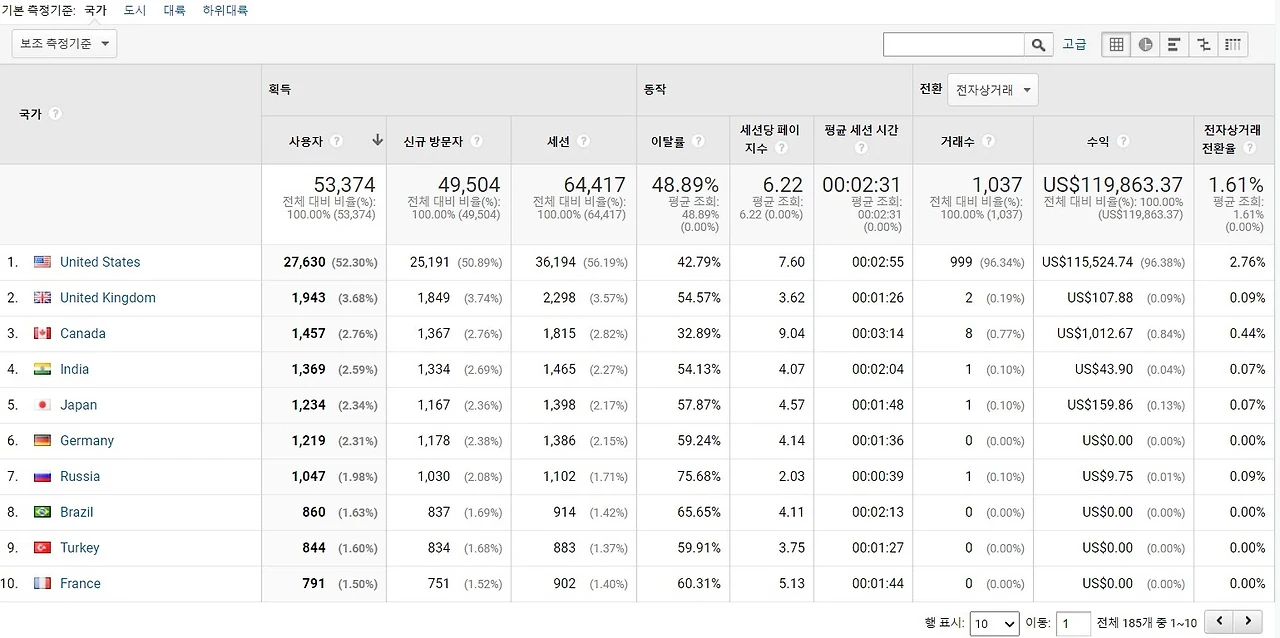Go to next page arrow
This screenshot has width=1280, height=638.
[1248, 622]
